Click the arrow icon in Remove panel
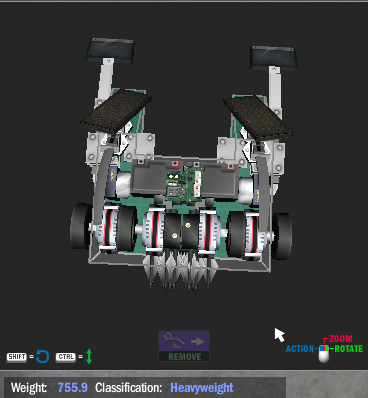The width and height of the screenshot is (368, 398). (x=198, y=341)
